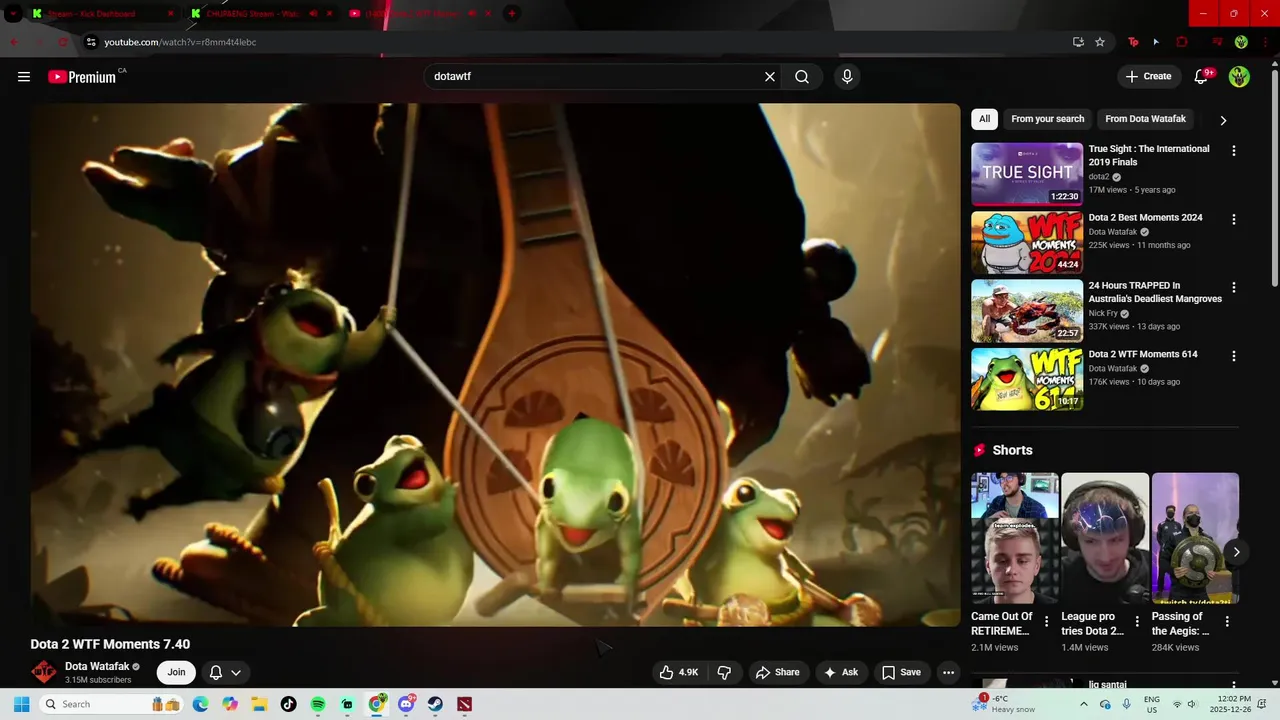Select the From Dota Watafak chip
Viewport: 1280px width, 720px height.
1145,119
